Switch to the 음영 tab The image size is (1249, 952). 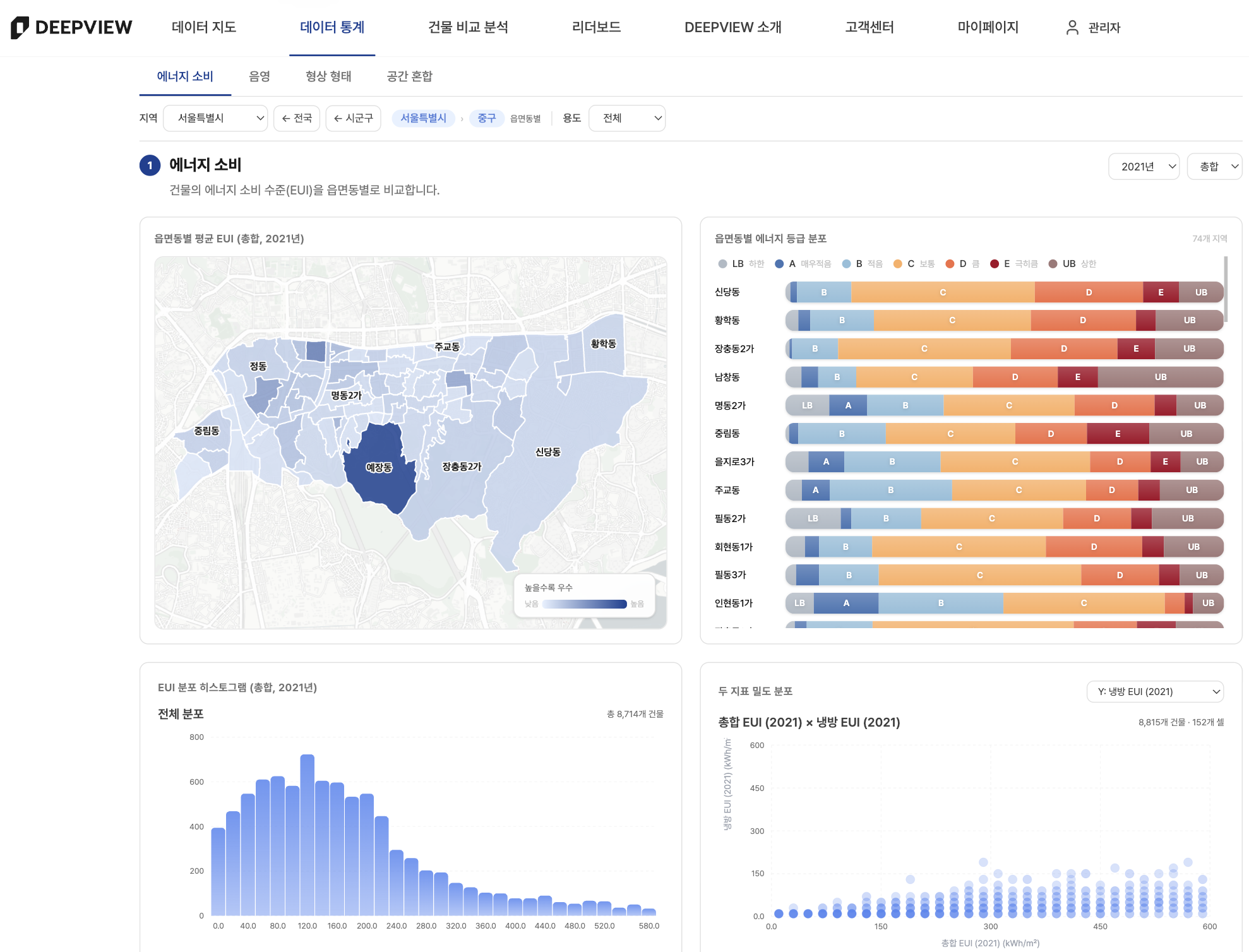click(x=259, y=76)
